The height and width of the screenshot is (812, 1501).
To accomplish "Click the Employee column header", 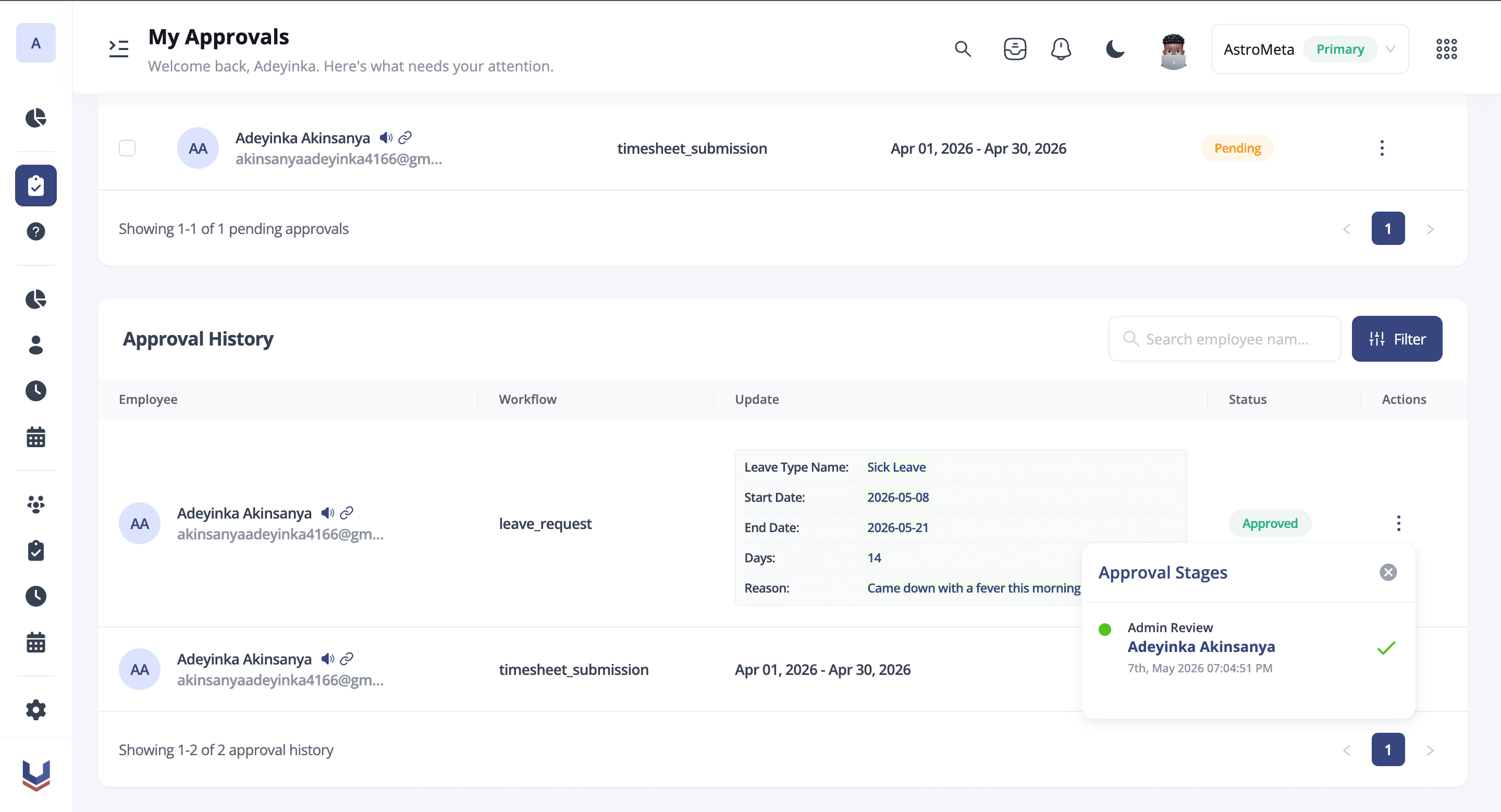I will click(148, 399).
